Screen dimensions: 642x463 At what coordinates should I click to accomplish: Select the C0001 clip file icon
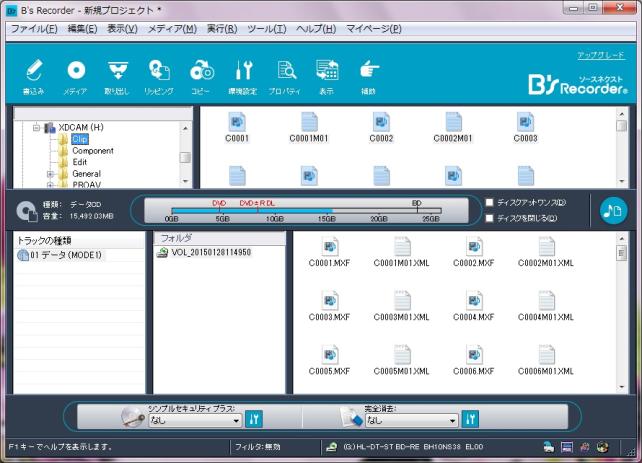coord(237,127)
